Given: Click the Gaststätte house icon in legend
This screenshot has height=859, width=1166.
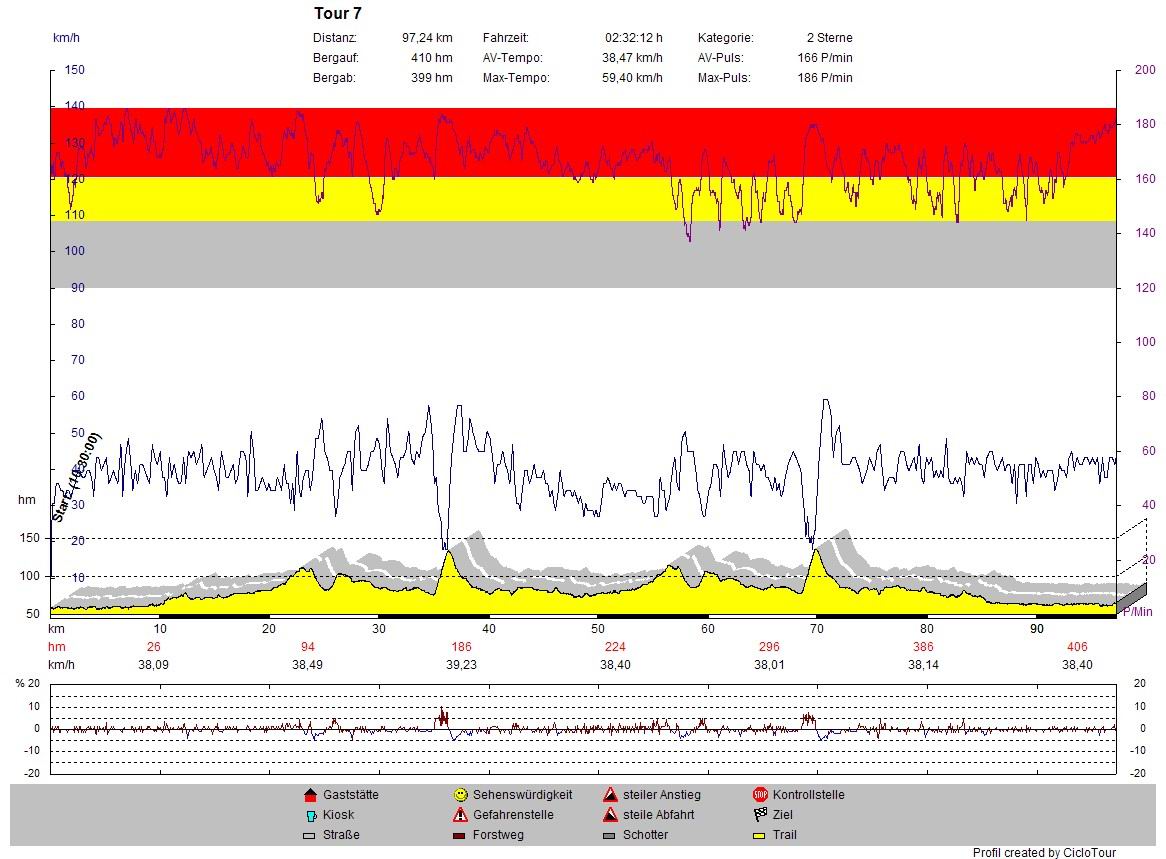Looking at the screenshot, I should 309,795.
